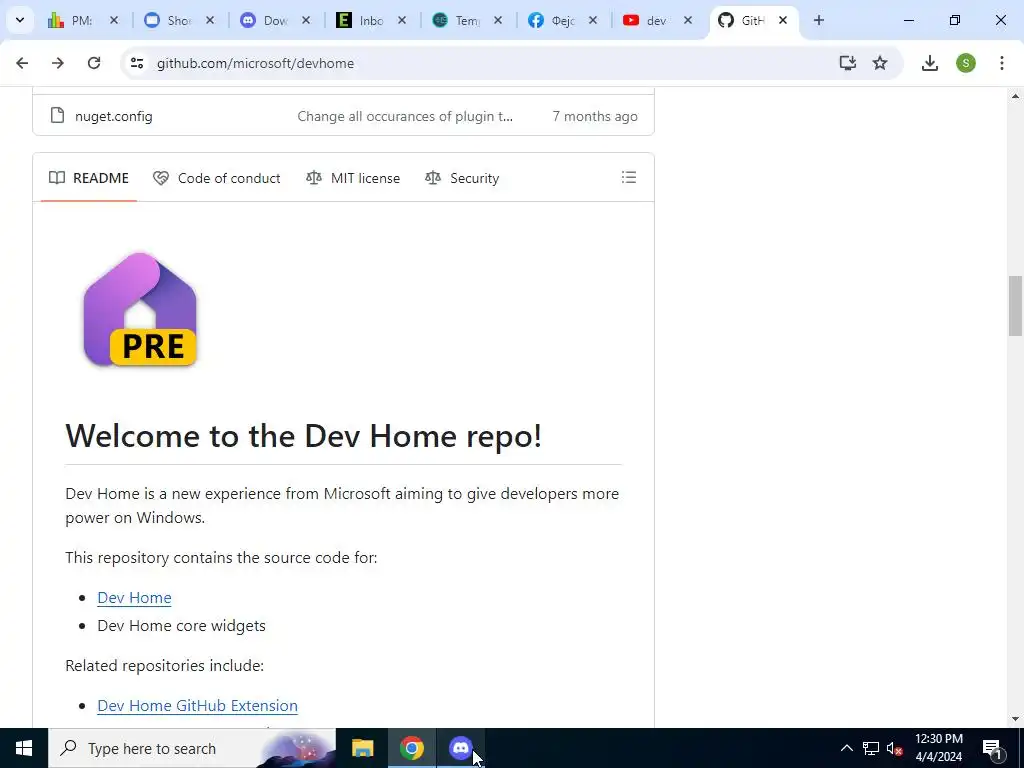Click the address bar URL github.com/microsoft/devhome
The height and width of the screenshot is (768, 1024).
255,63
